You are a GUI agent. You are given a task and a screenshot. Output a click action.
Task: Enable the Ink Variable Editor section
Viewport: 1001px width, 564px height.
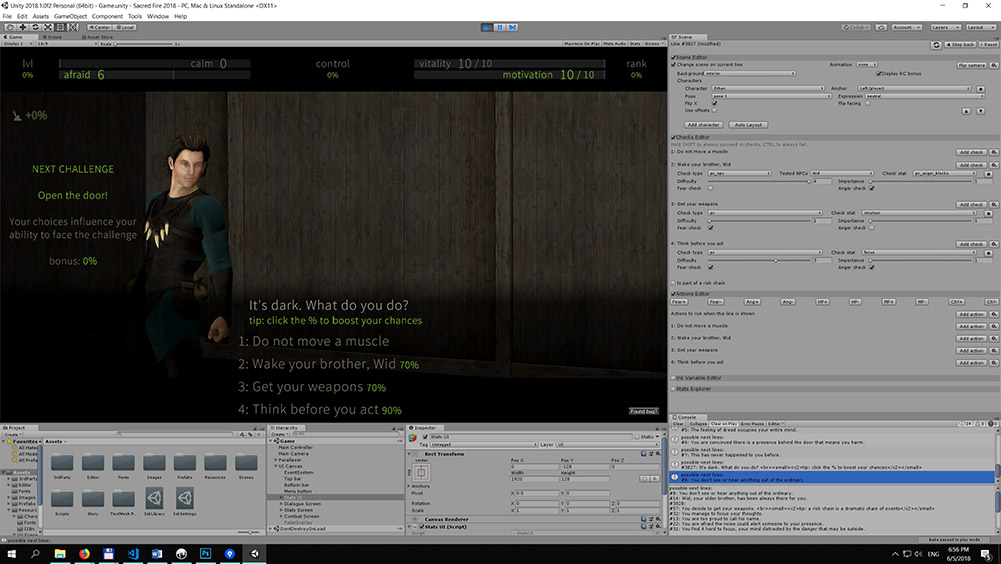point(673,378)
